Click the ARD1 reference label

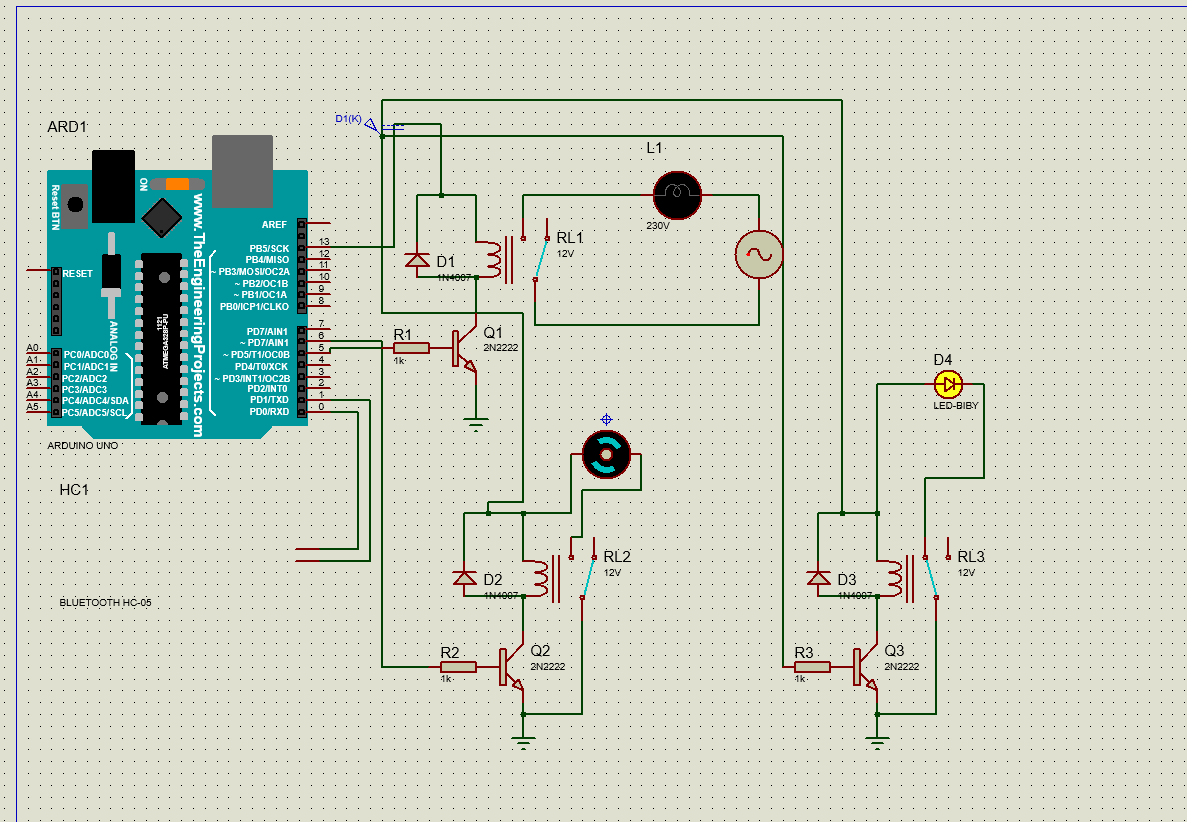click(67, 126)
